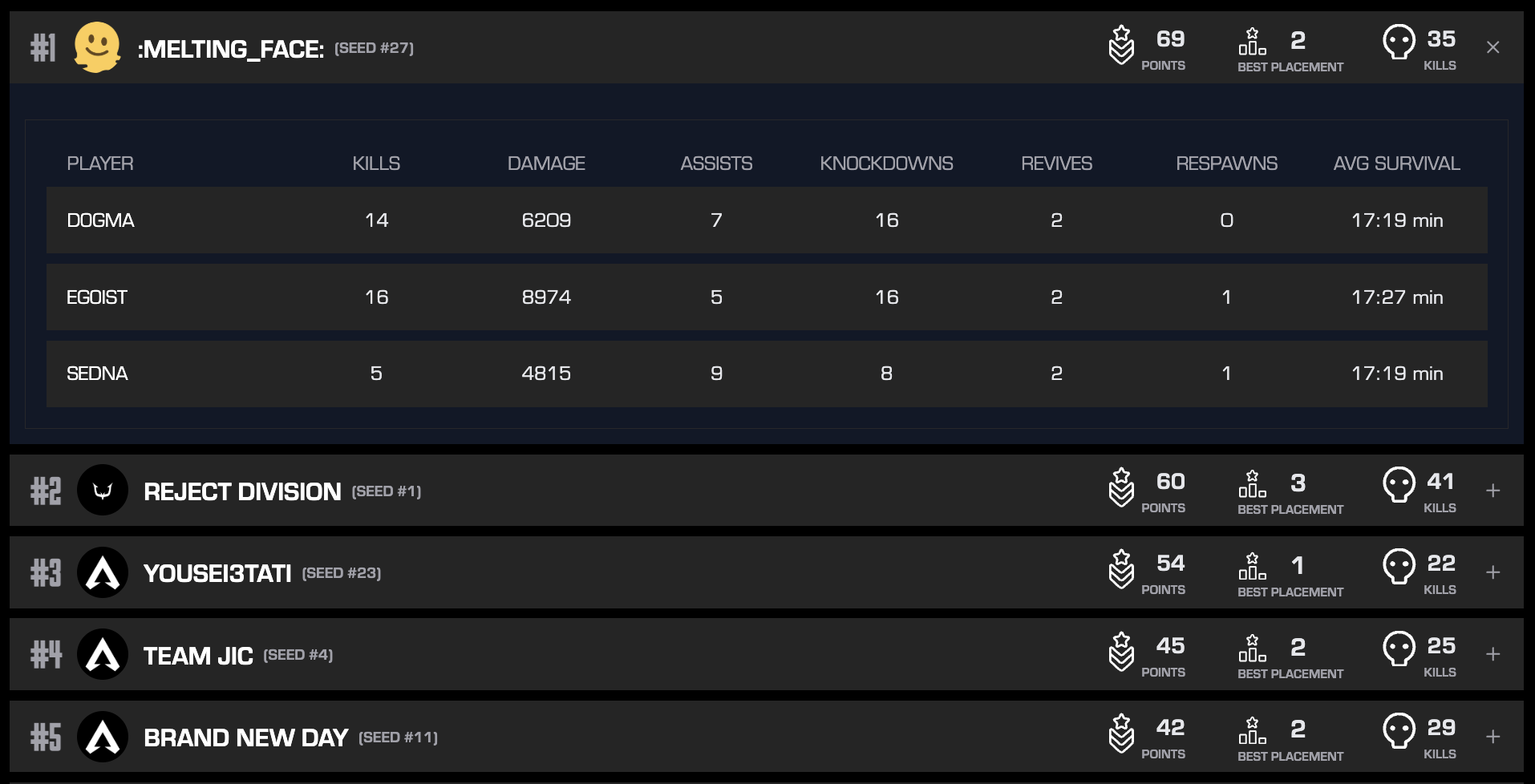The image size is (1535, 784).
Task: Select the REJECT DIVISION team name
Action: pyautogui.click(x=242, y=491)
